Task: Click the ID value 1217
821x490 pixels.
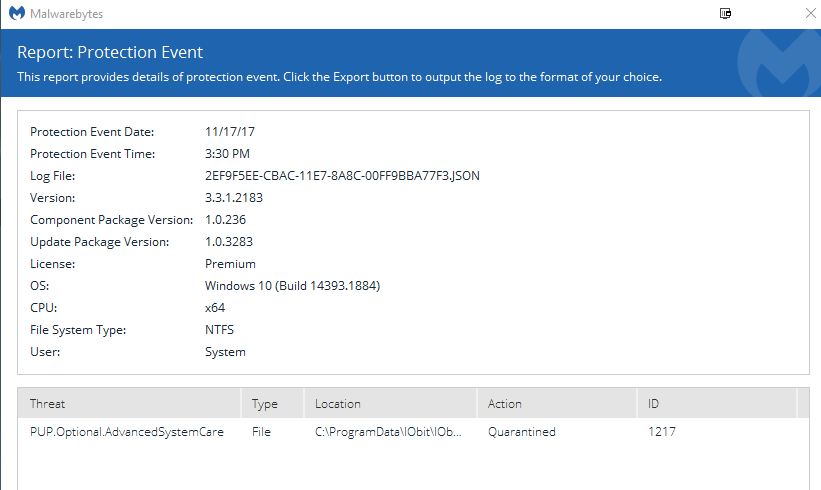Action: pos(662,432)
